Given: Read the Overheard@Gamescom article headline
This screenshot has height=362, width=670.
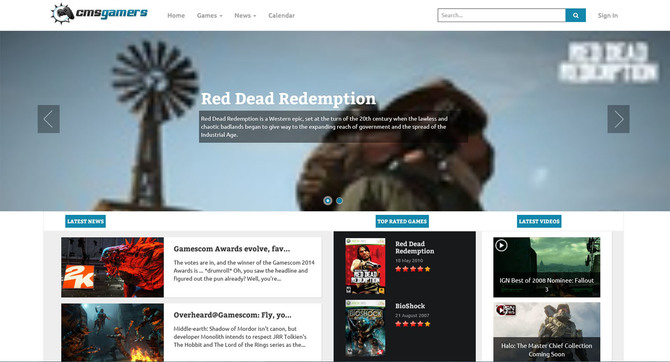Looking at the screenshot, I should [232, 315].
